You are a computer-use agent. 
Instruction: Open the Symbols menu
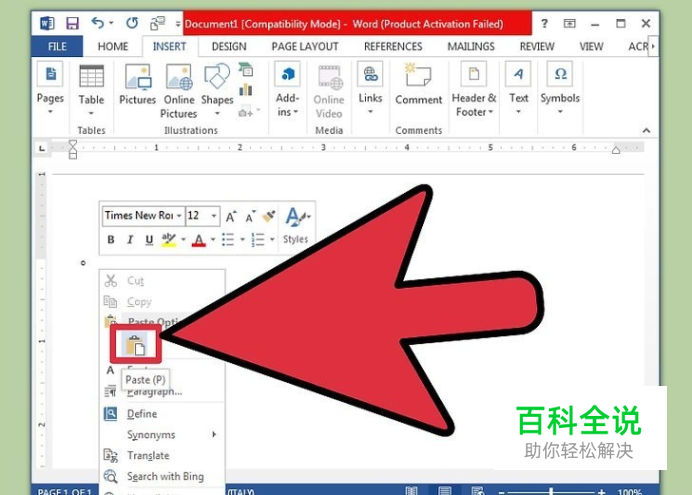[560, 89]
